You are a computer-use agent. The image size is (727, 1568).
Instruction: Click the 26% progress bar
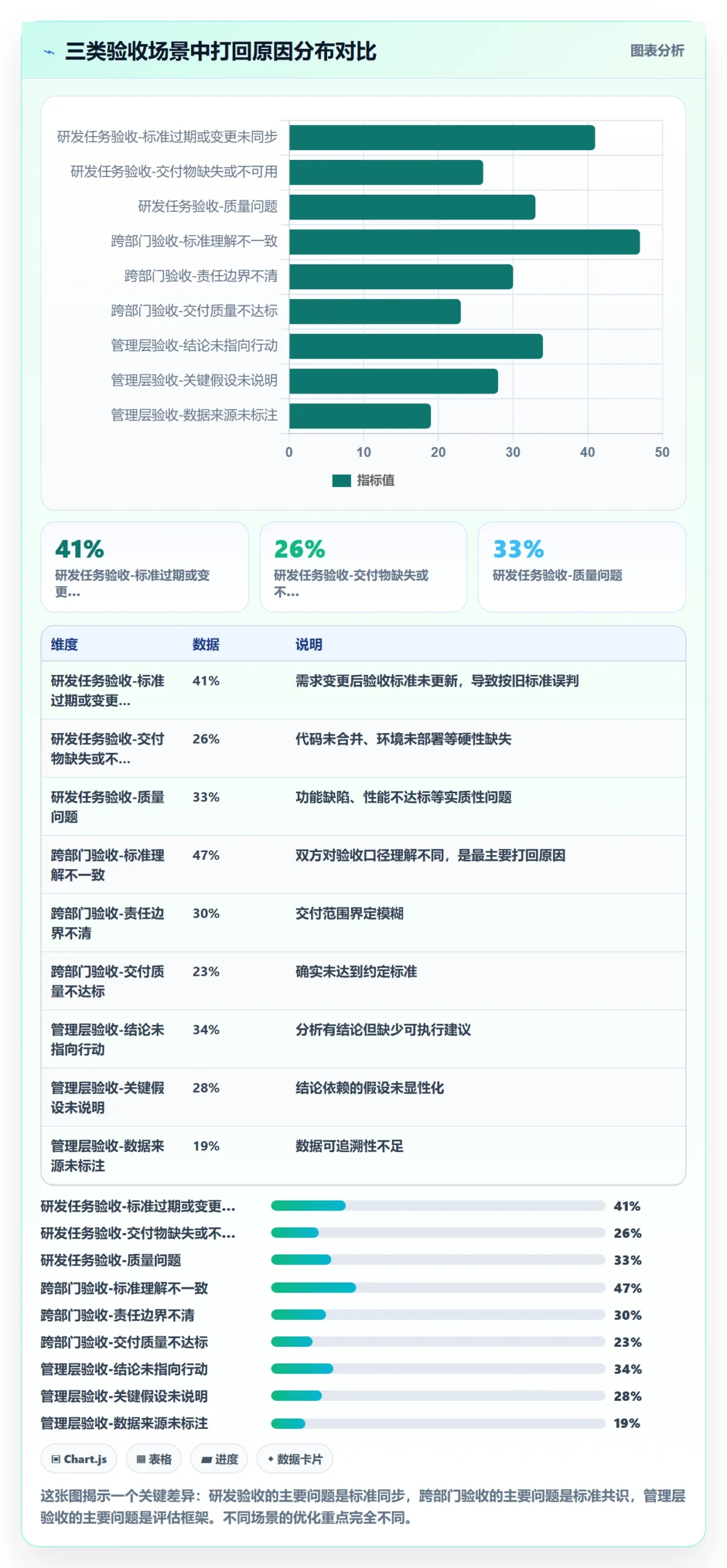[438, 1233]
